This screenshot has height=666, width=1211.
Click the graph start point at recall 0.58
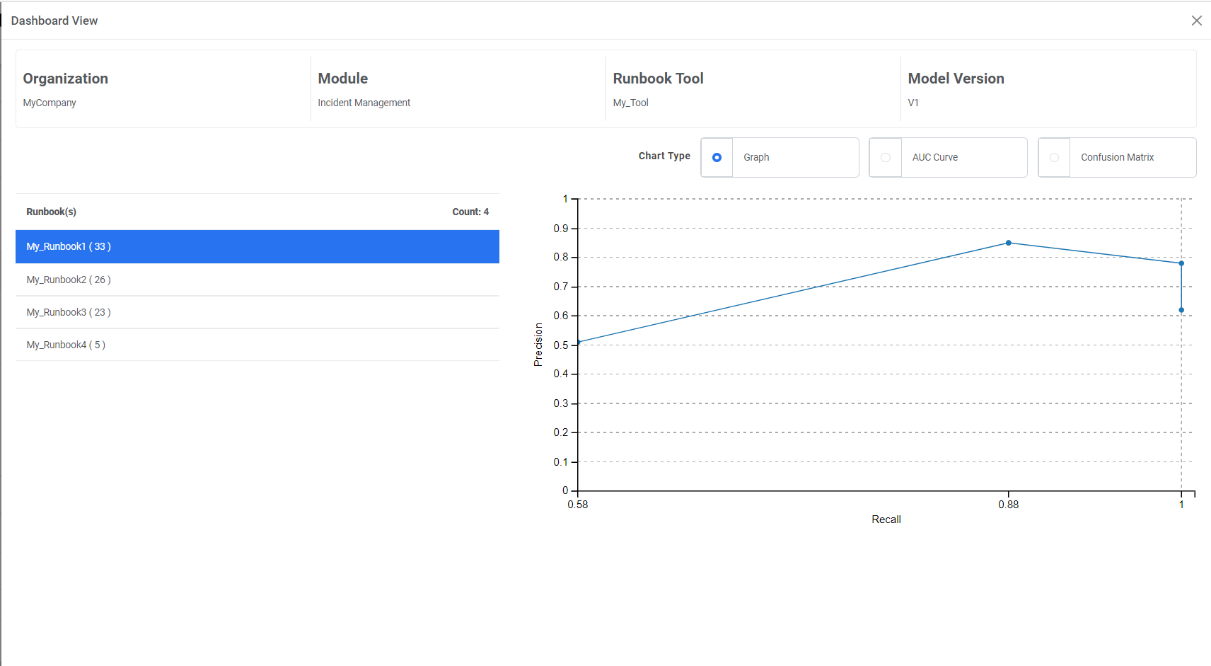click(577, 342)
